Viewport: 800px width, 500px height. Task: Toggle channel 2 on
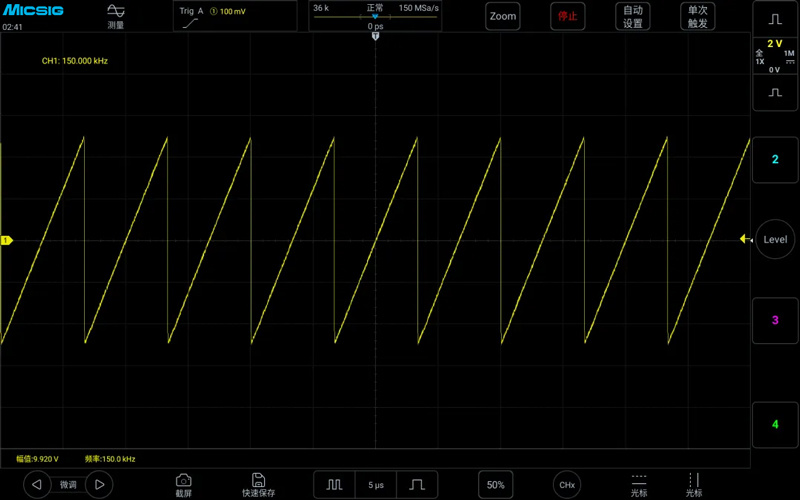[775, 160]
